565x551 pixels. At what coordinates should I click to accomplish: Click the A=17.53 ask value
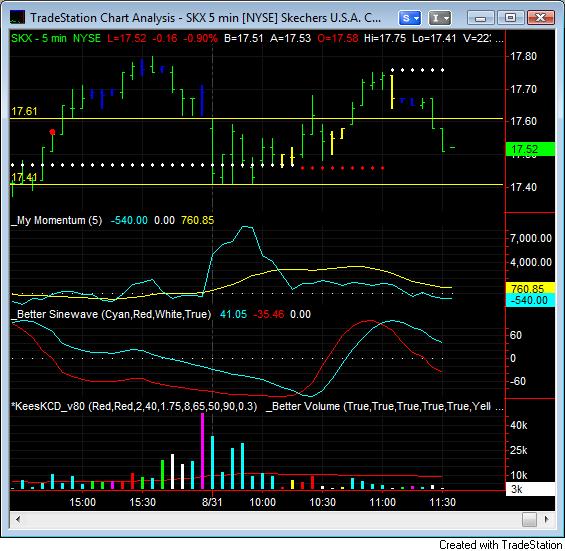(290, 38)
